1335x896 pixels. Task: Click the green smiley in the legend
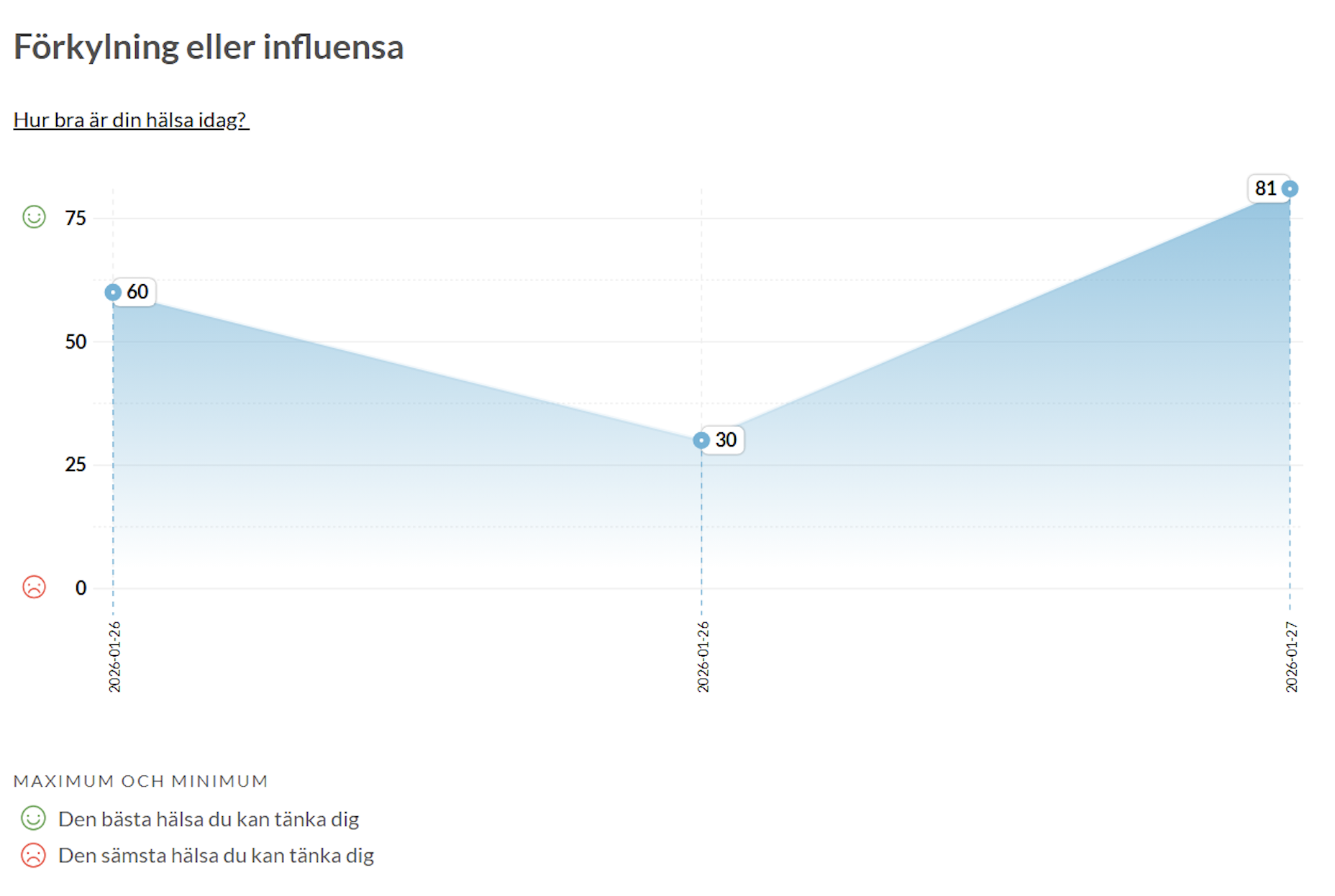click(x=33, y=818)
